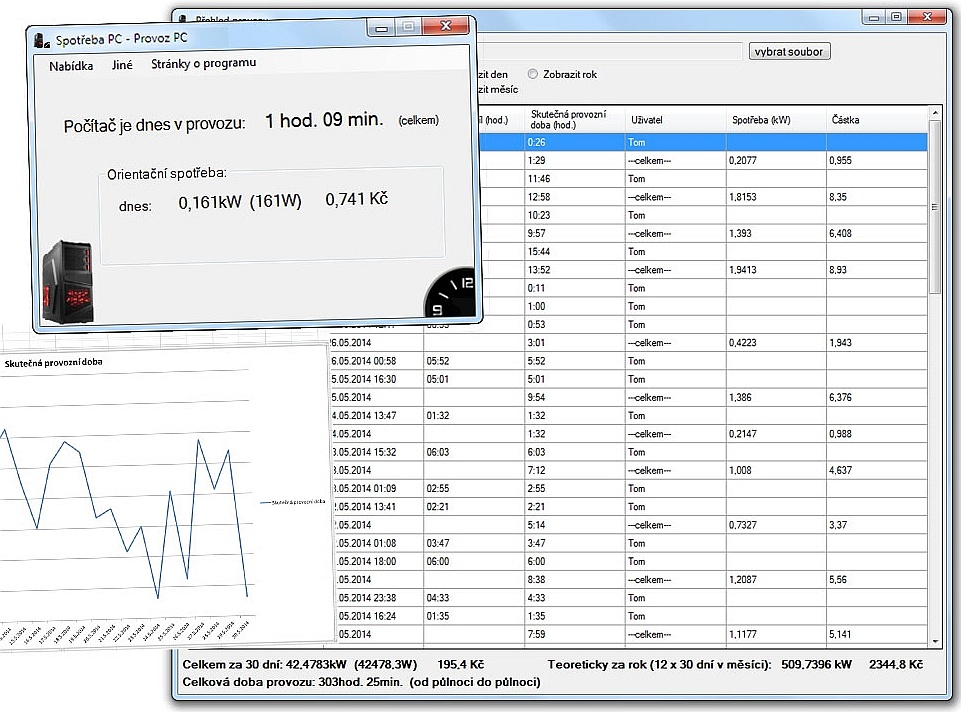Screen dimensions: 961x712
Task: Click cell with consumption 1,393
Action: (777, 233)
